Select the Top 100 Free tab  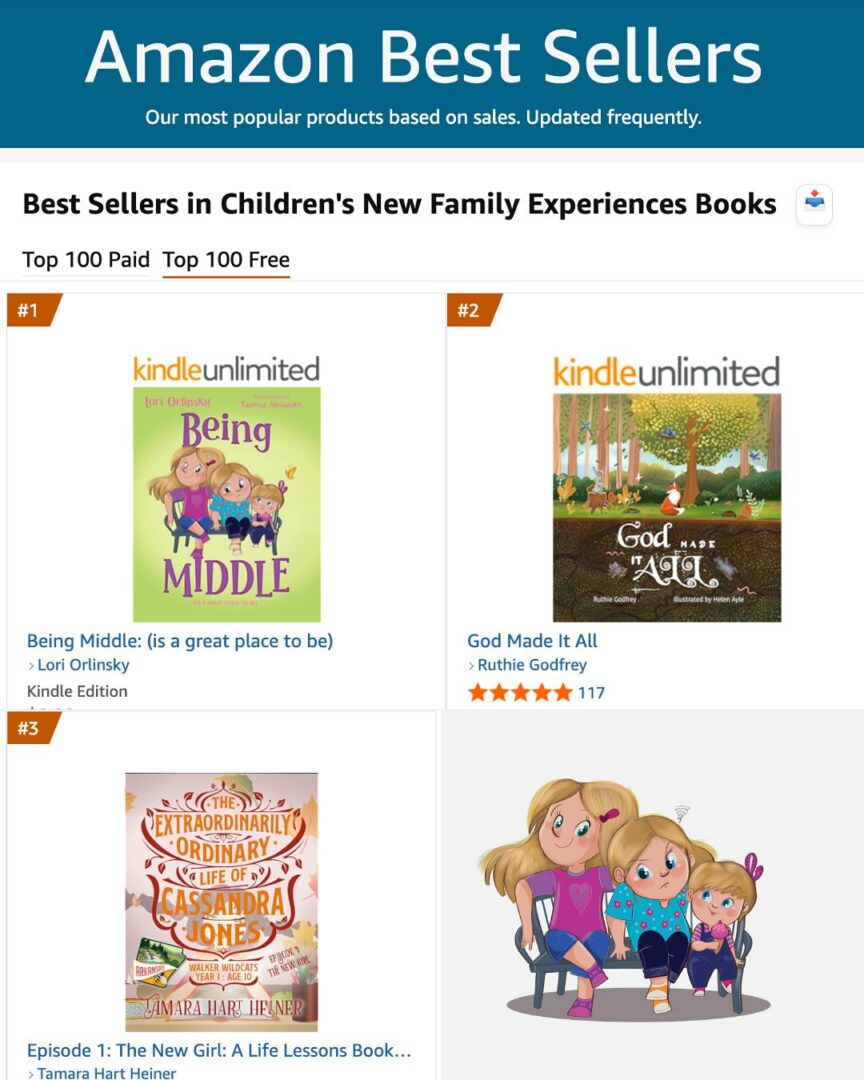click(226, 260)
